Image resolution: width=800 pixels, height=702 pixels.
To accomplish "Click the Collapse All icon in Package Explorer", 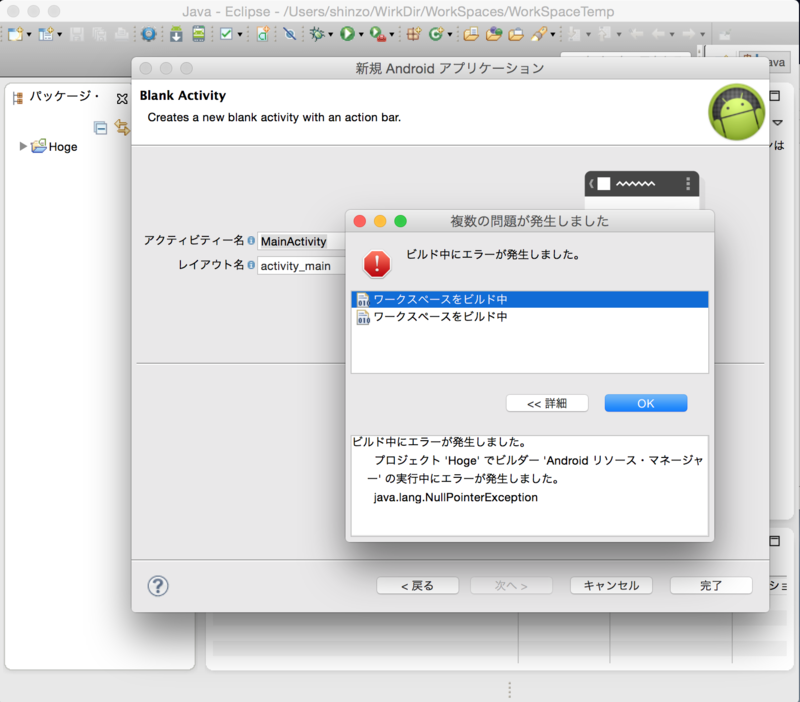I will 101,128.
